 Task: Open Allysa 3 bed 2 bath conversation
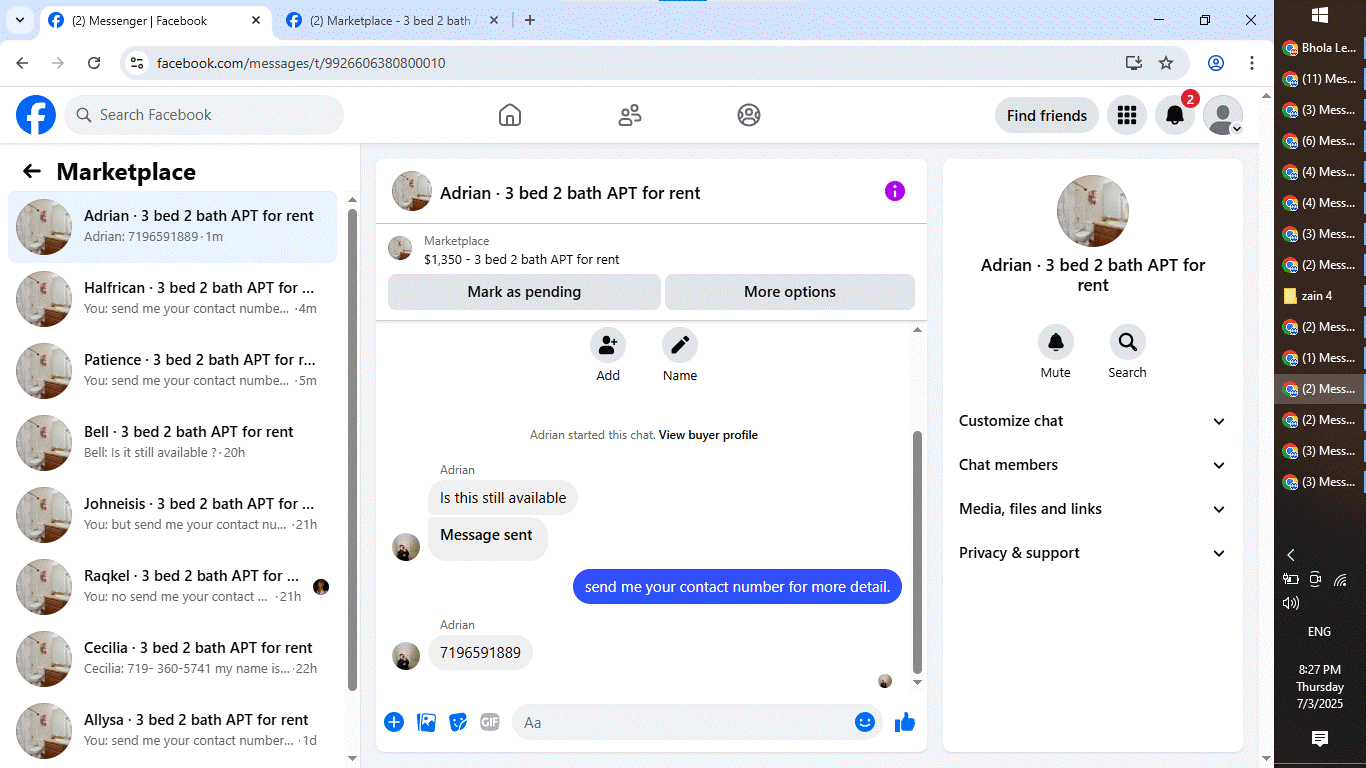[172, 730]
